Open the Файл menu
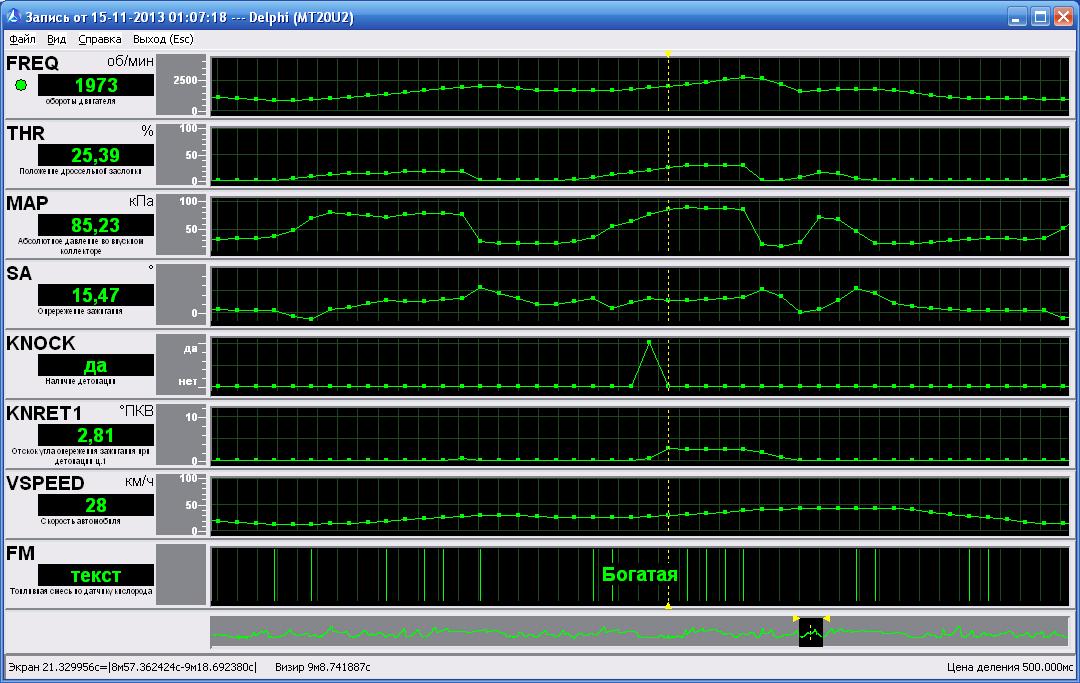1080x683 pixels. (x=22, y=39)
